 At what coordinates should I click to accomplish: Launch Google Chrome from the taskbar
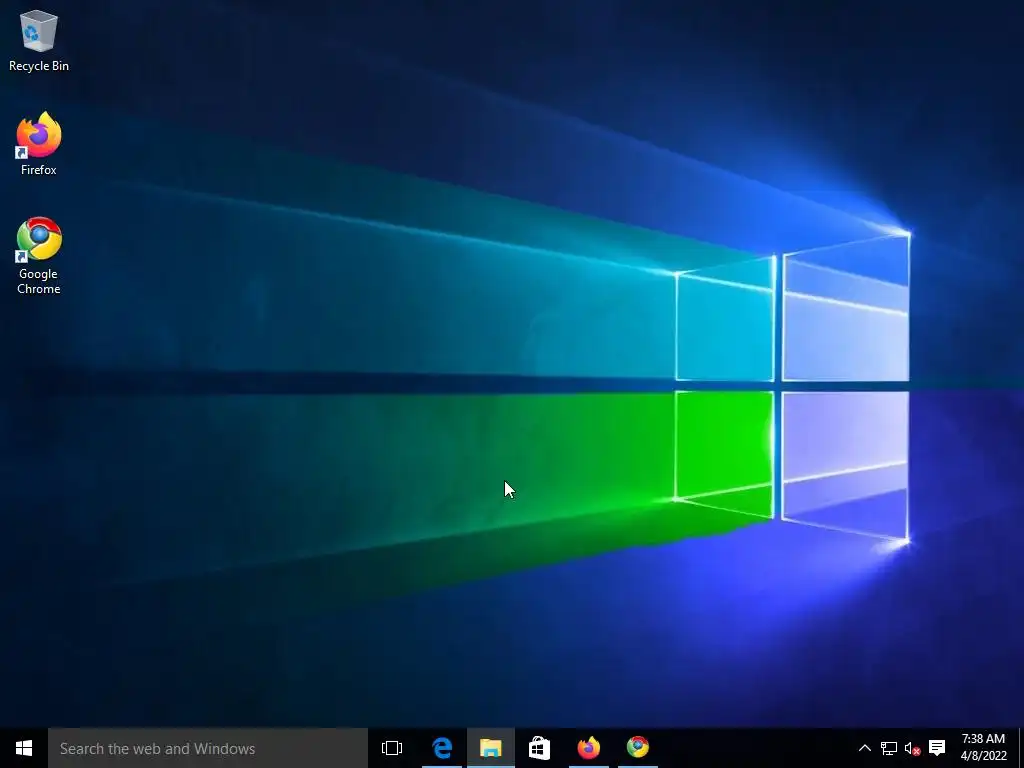point(638,748)
